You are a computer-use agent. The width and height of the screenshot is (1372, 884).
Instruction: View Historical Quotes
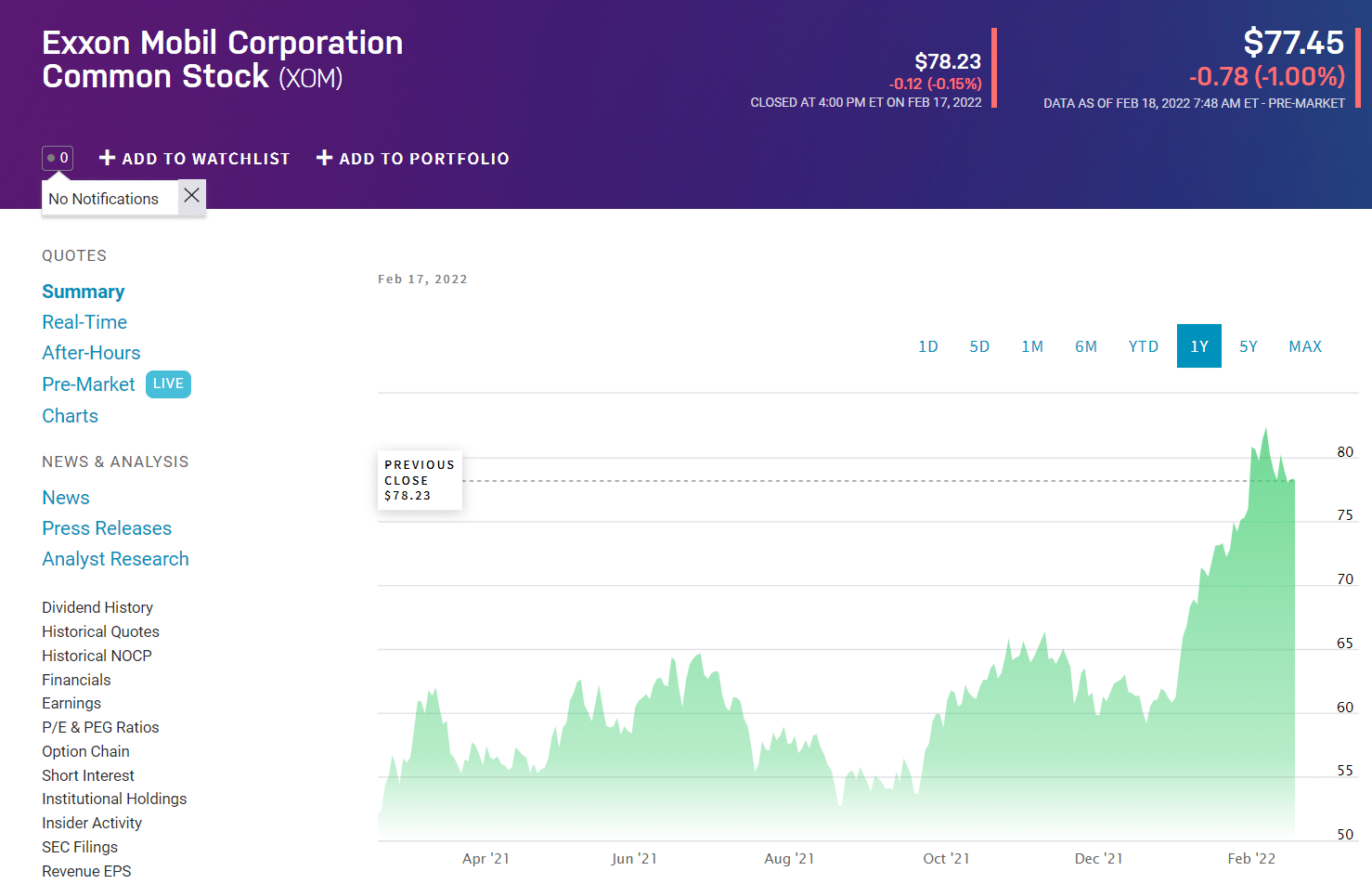(x=100, y=631)
